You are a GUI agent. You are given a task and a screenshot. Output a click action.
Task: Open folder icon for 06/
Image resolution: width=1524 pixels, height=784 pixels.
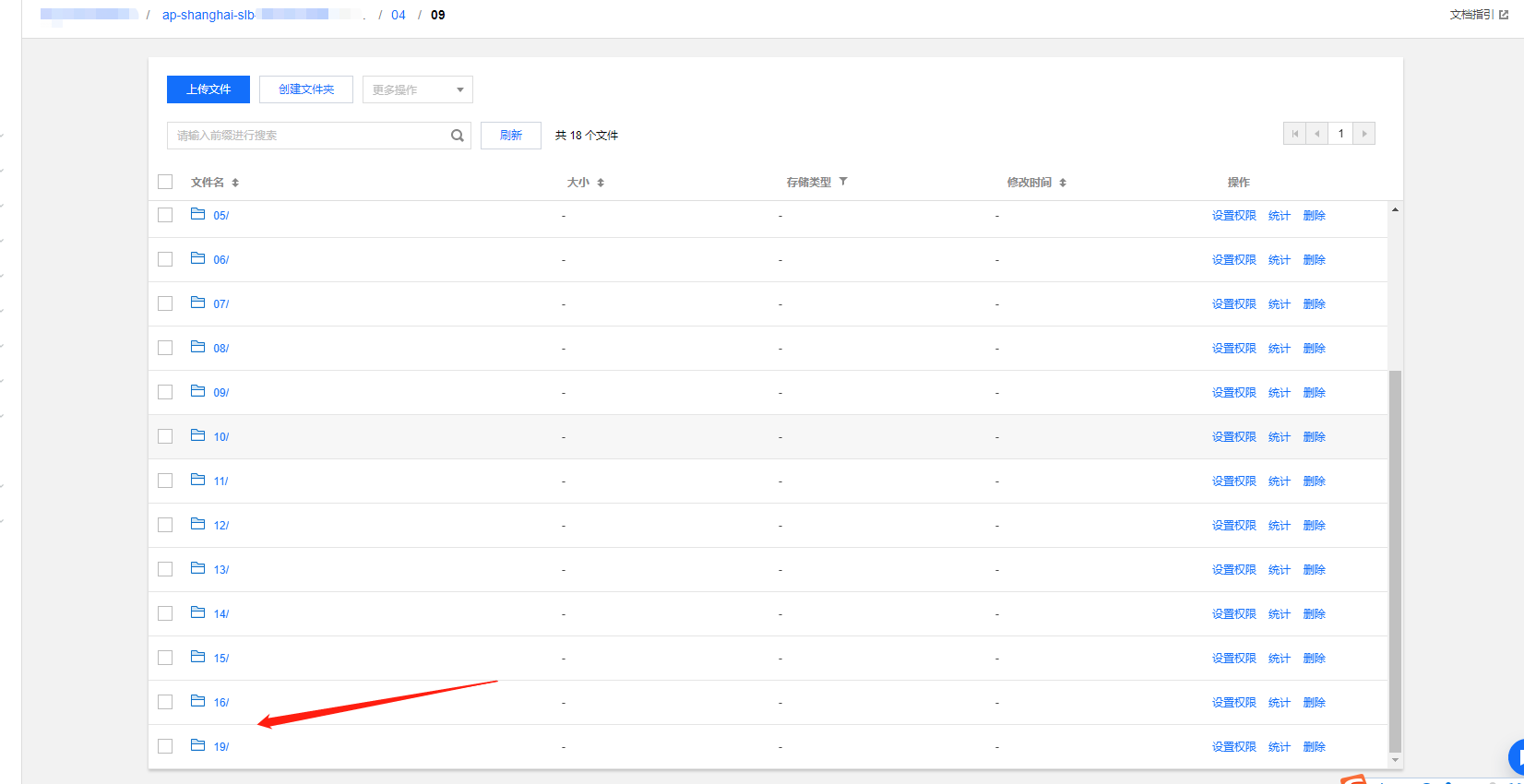(x=197, y=258)
